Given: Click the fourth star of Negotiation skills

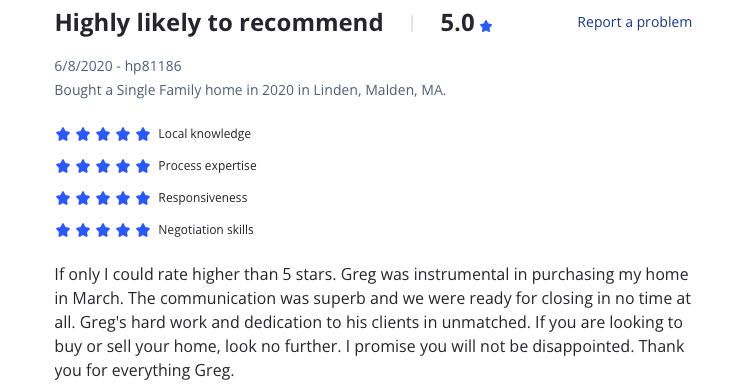Looking at the screenshot, I should click(123, 230).
